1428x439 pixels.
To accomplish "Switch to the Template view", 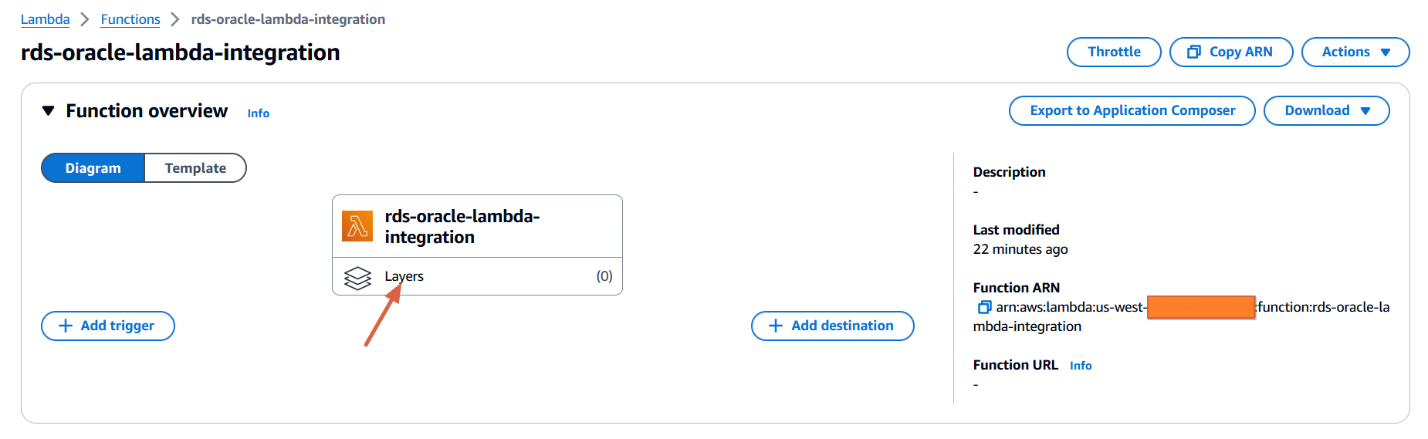I will pos(195,168).
